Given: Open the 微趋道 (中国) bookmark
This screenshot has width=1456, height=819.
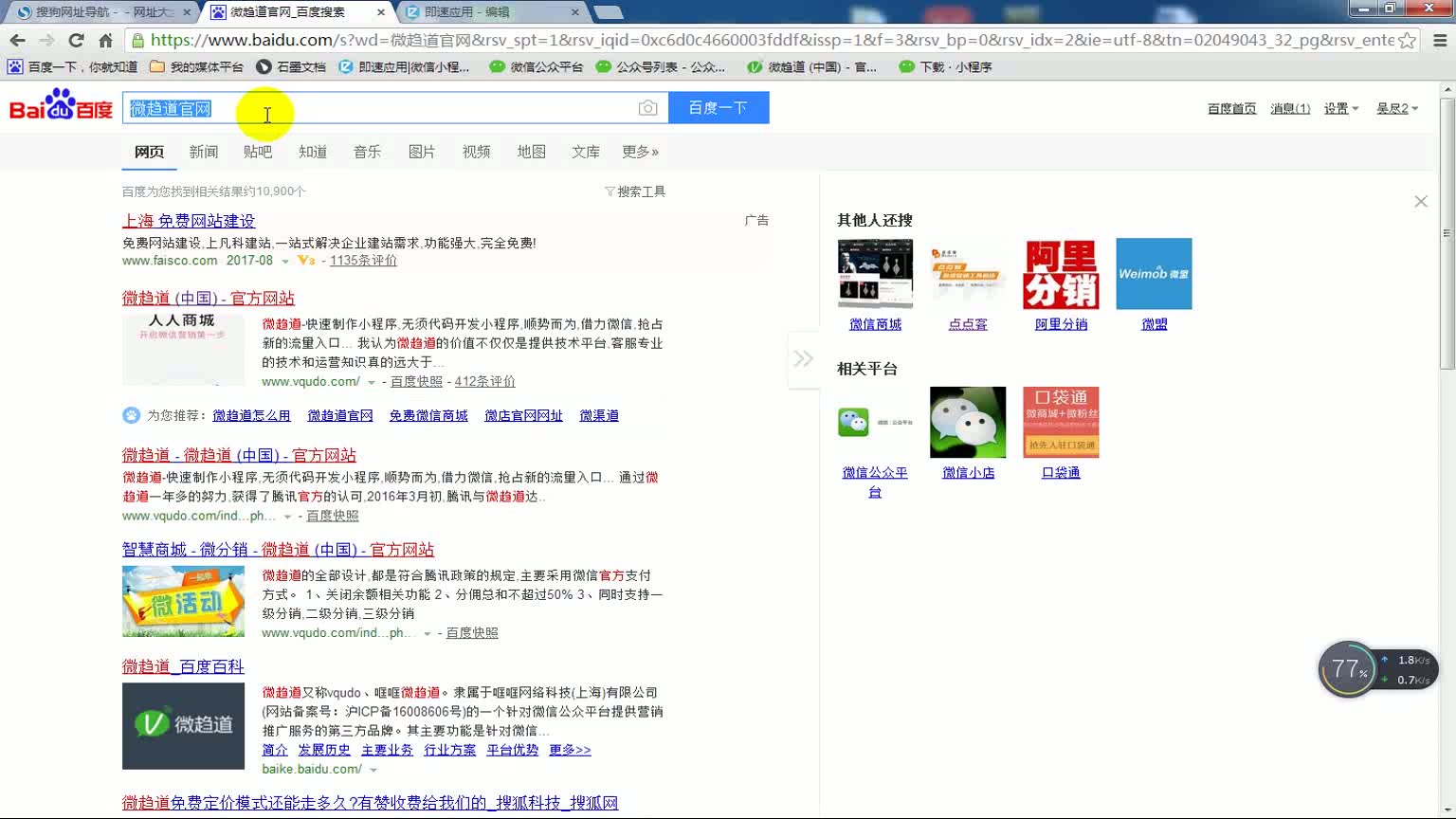Looking at the screenshot, I should click(x=812, y=66).
